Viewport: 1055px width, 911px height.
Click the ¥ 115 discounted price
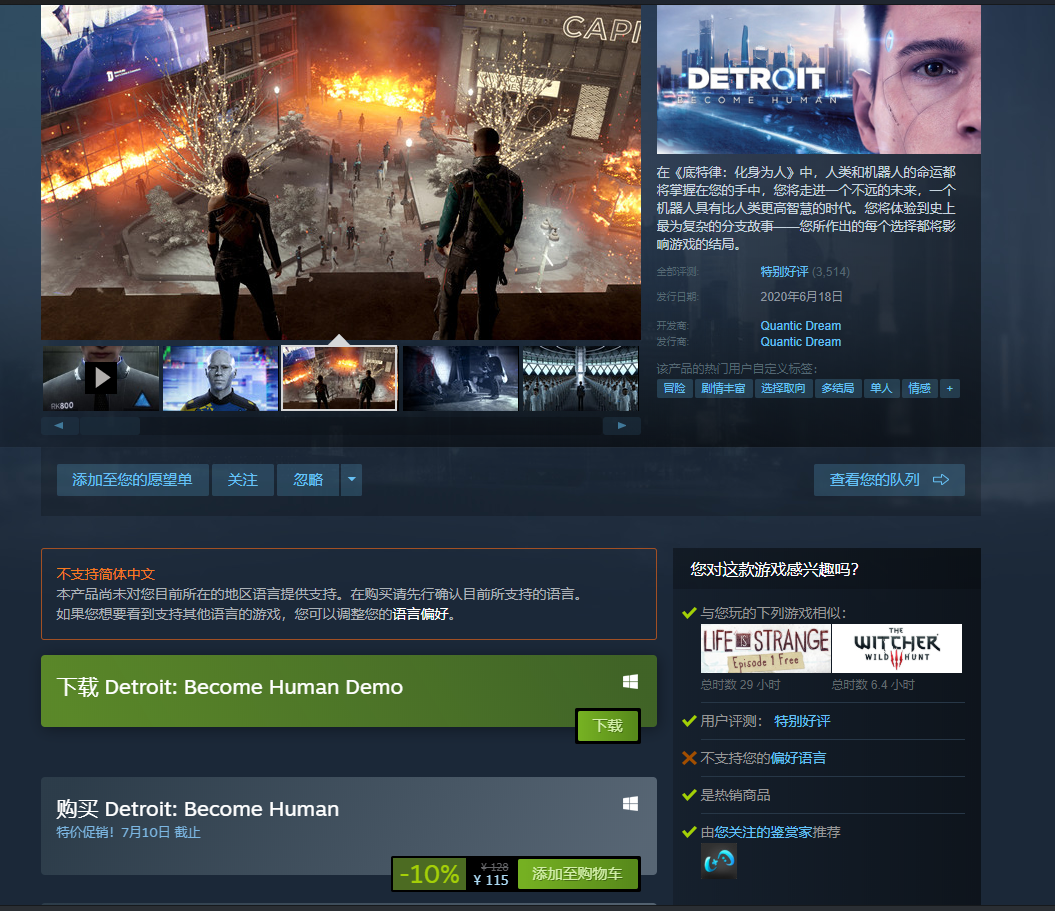click(491, 879)
